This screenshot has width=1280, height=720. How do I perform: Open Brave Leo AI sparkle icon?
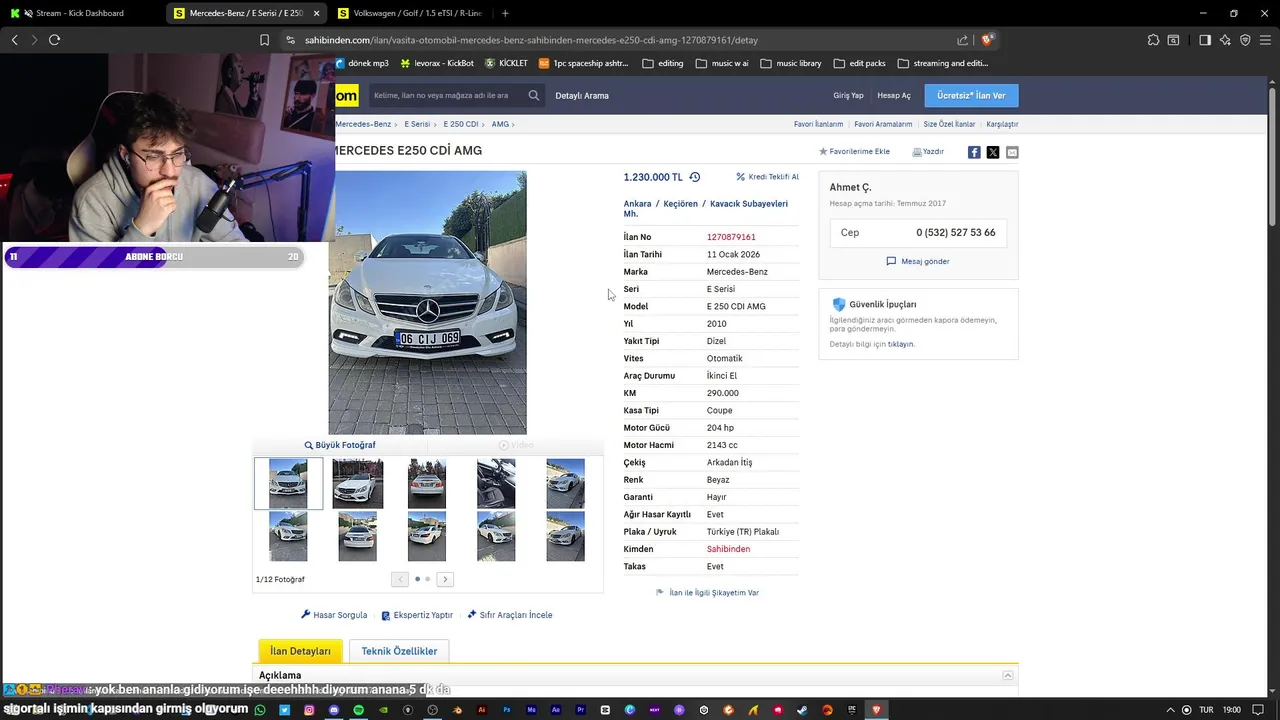1226,40
